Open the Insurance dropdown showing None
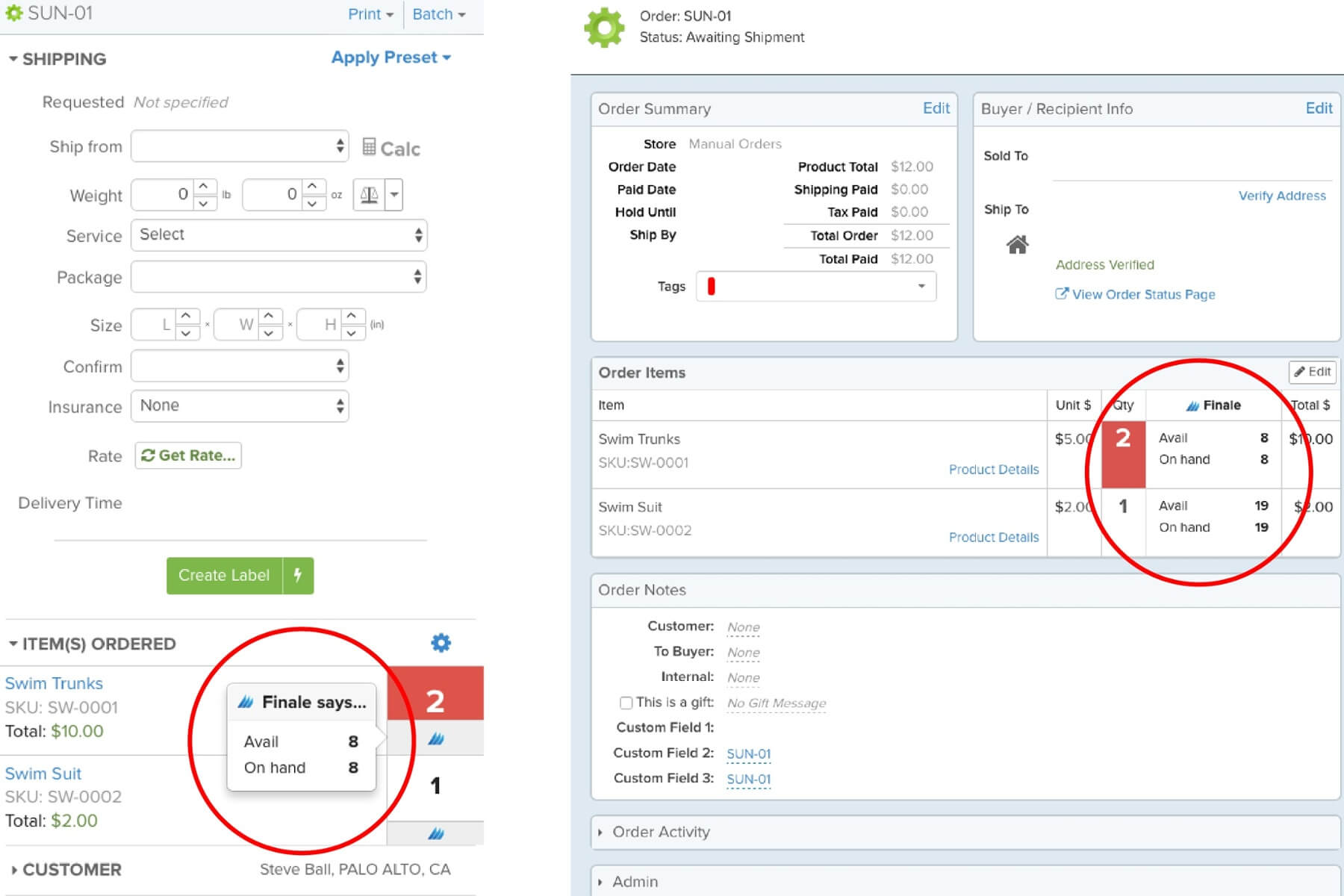Screen dimensions: 1344x896 coord(240,406)
